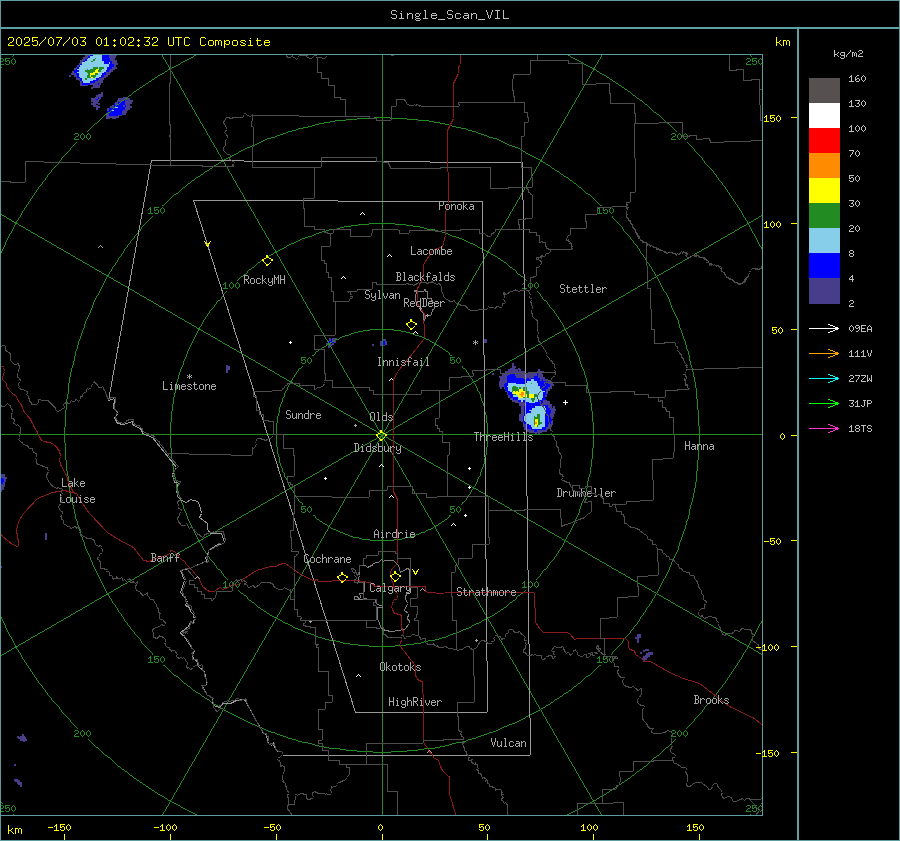Viewport: 900px width, 841px height.
Task: Select the yellow 30-50 legend color
Action: tap(824, 191)
